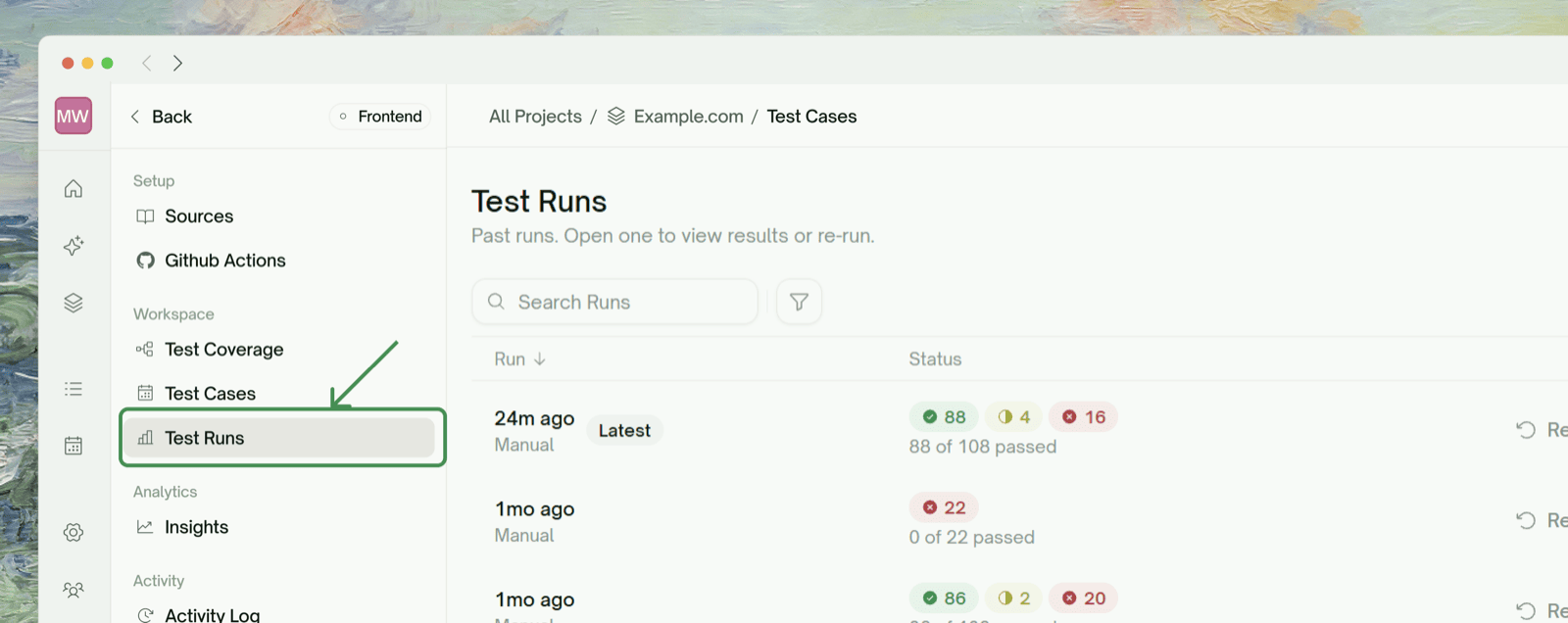
Task: Click the Test Cases breadcrumb
Action: point(811,116)
